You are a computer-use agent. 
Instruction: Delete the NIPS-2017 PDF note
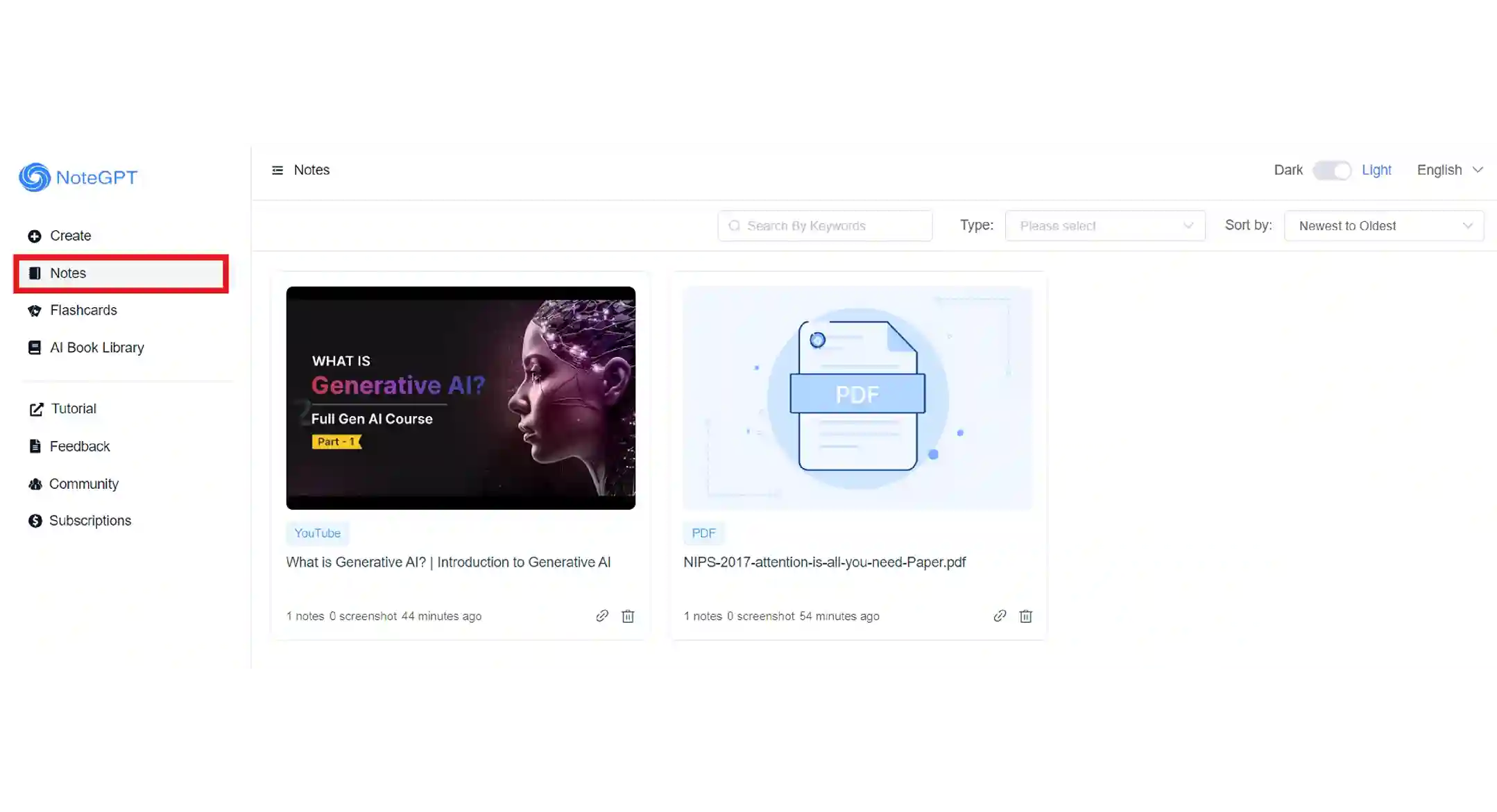point(1025,616)
